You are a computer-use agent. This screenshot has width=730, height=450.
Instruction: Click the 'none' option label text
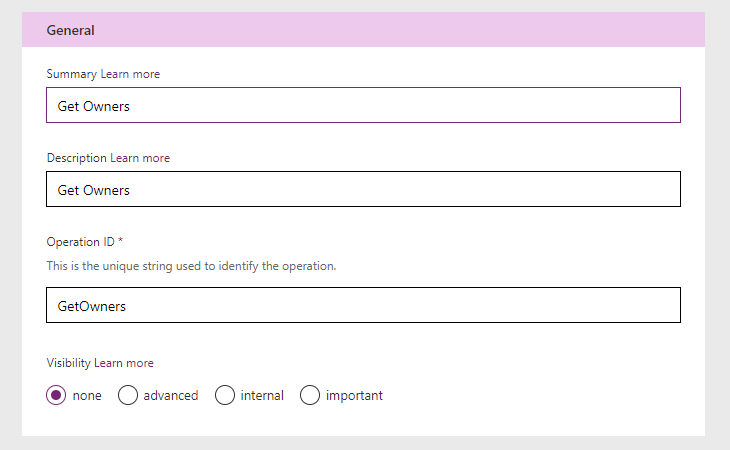tap(87, 396)
